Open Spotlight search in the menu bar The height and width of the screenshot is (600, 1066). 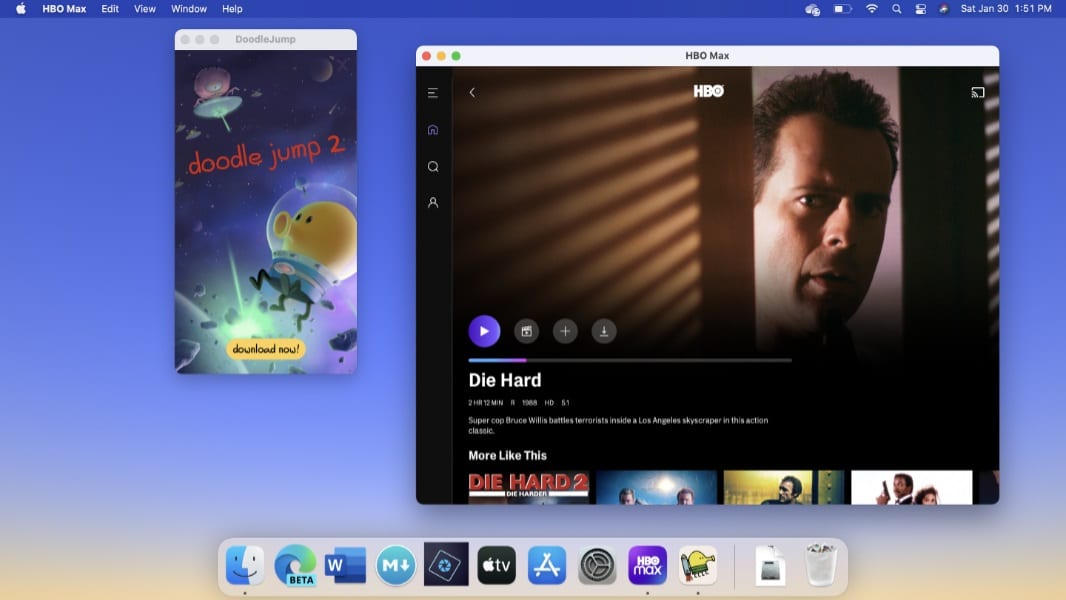(897, 9)
